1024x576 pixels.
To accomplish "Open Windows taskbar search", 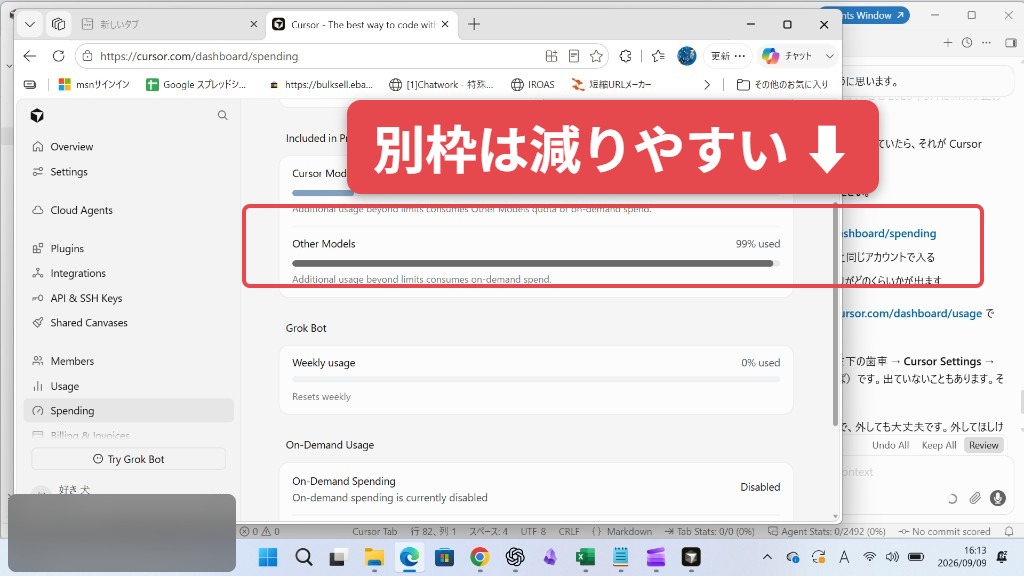I will 304,557.
